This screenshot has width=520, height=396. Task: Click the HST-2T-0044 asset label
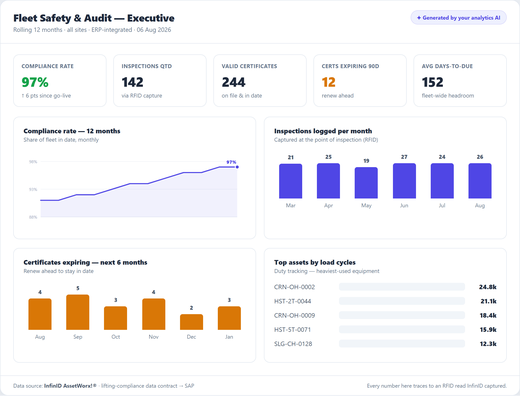click(292, 301)
